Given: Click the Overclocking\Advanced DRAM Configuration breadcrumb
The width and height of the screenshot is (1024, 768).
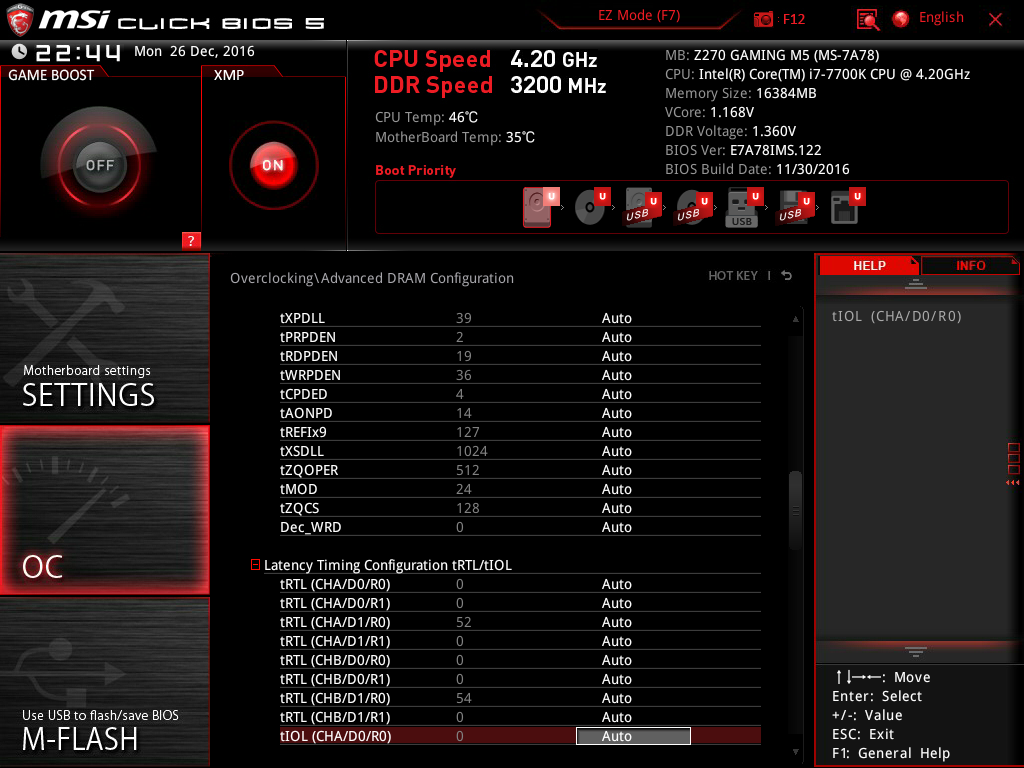Looking at the screenshot, I should [372, 278].
